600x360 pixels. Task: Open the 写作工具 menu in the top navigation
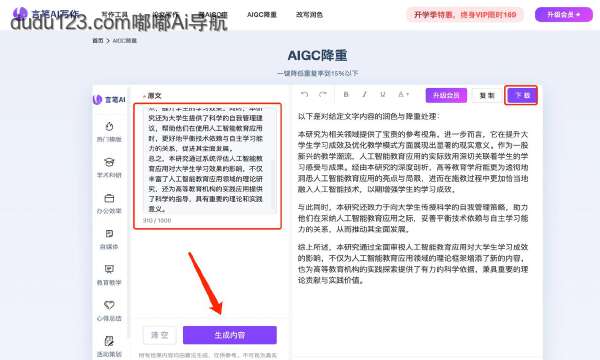(x=114, y=15)
